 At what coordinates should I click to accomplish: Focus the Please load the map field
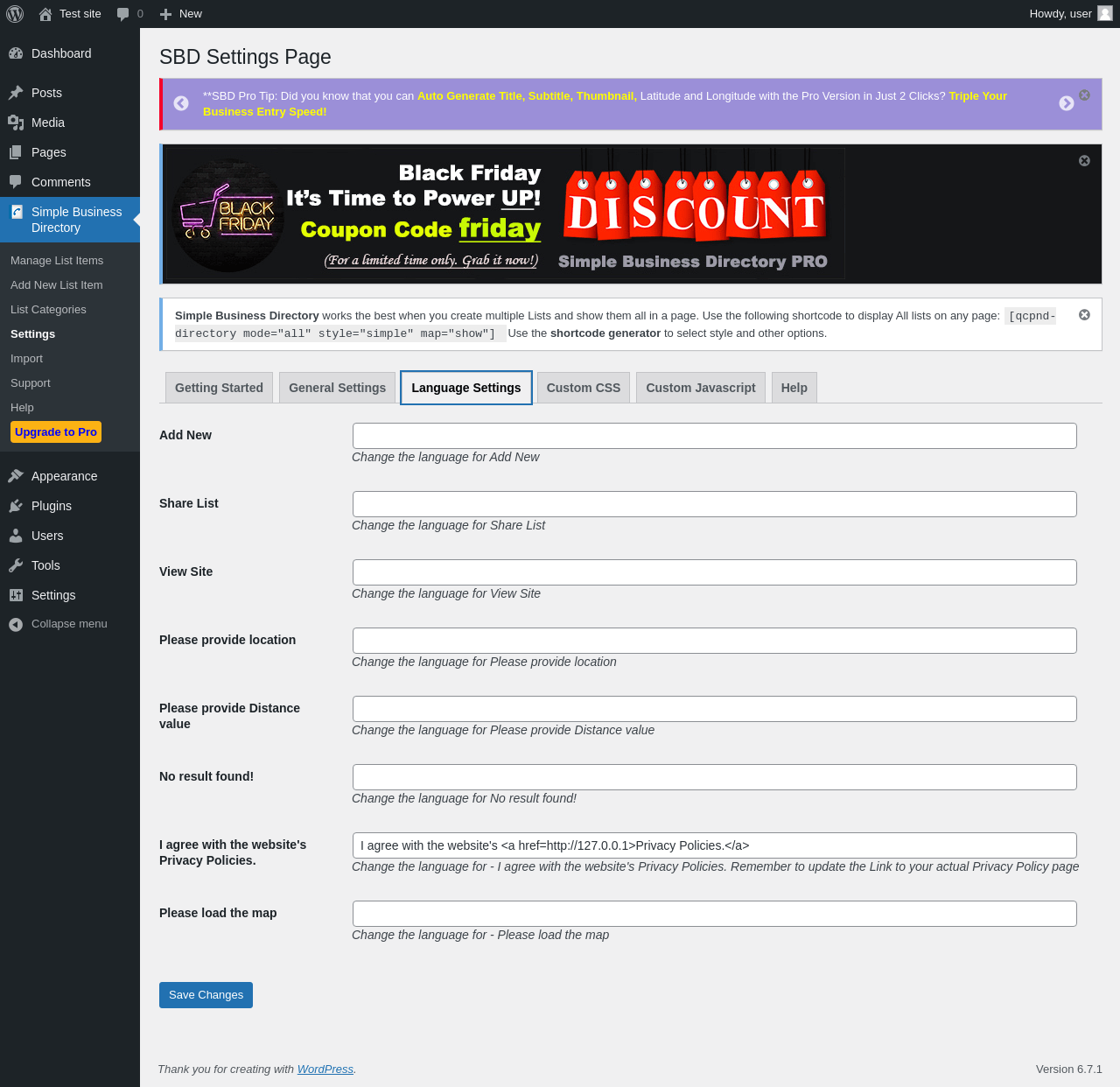tap(715, 914)
